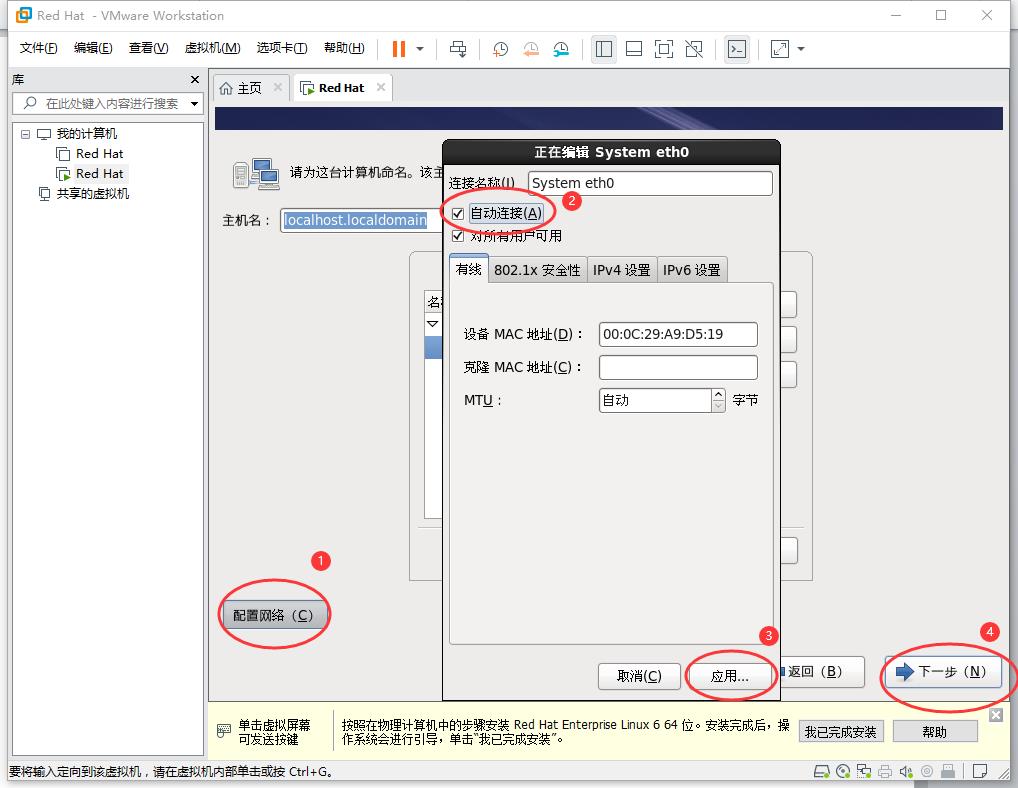Image resolution: width=1018 pixels, height=788 pixels.
Task: Edit the connection name field System eth0
Action: (650, 183)
